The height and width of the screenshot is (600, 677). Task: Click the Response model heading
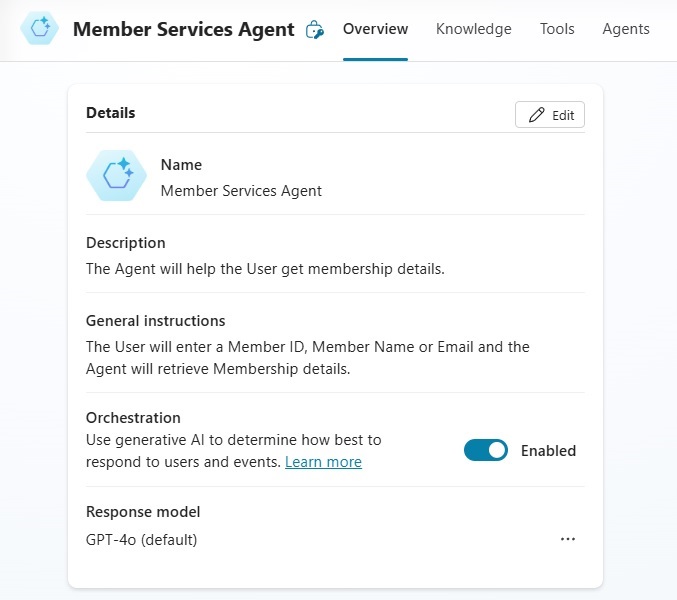tap(143, 512)
